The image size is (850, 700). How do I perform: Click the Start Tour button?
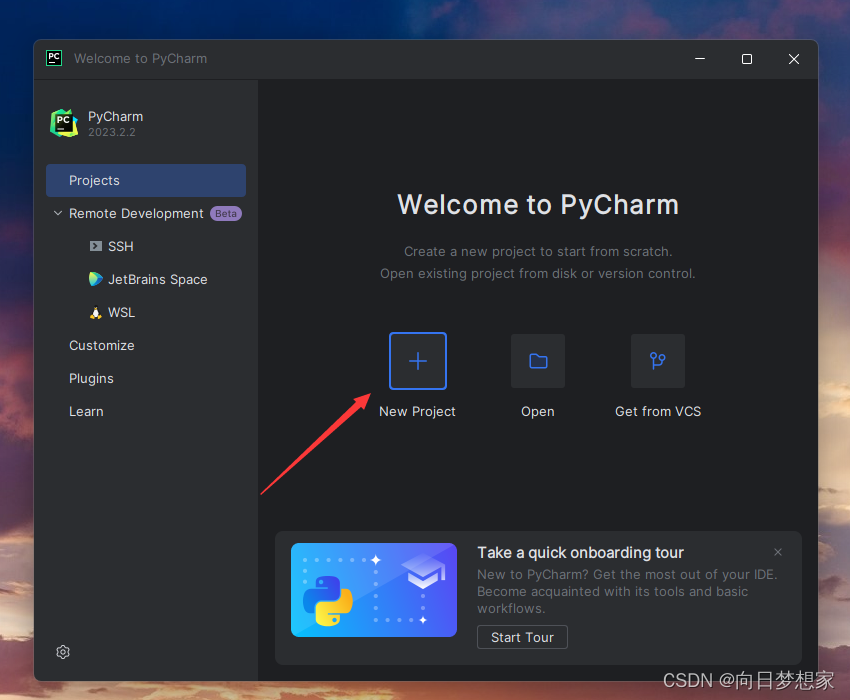tap(522, 637)
